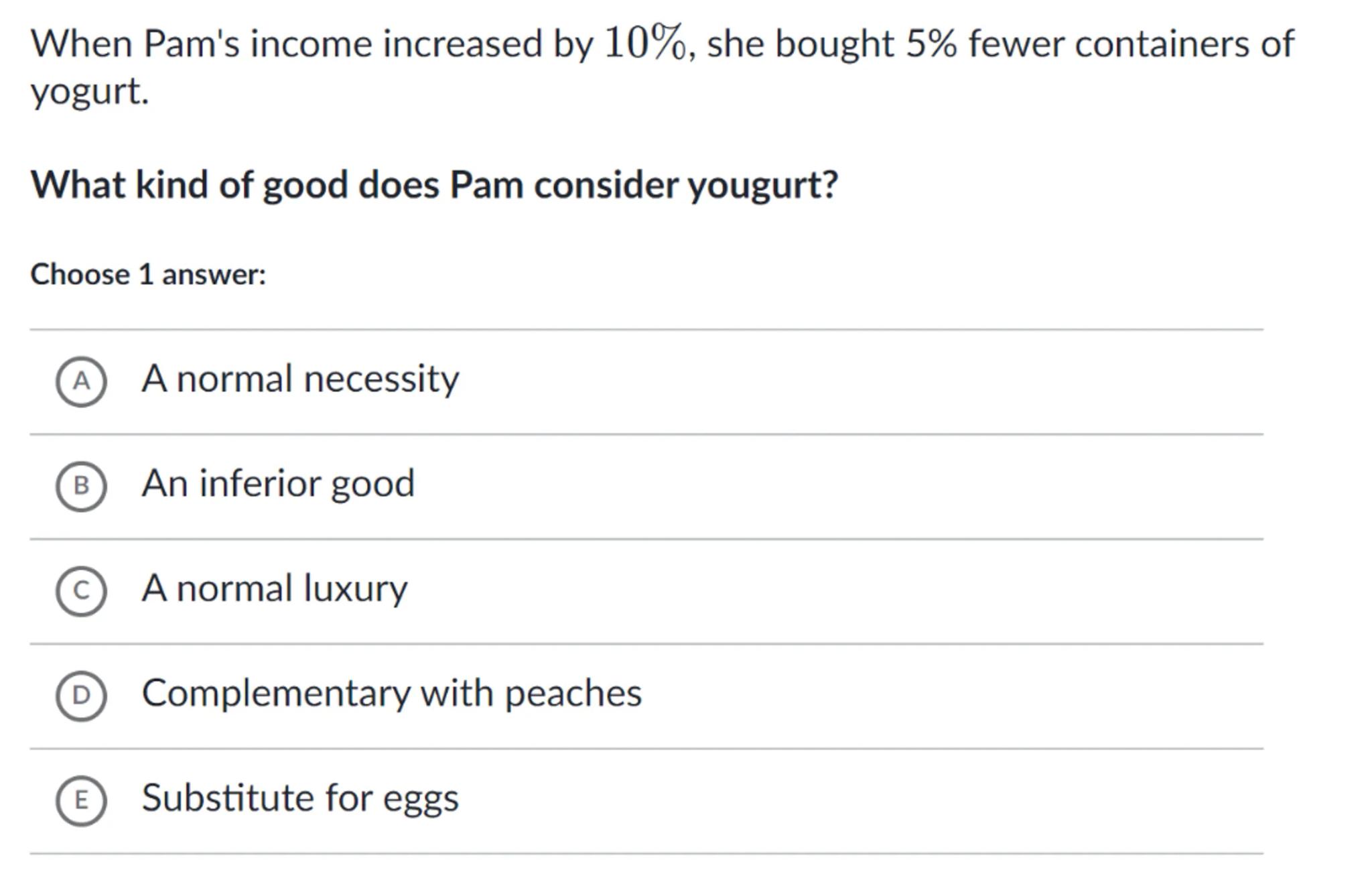
Task: Click the word "yogurt." ending the passage
Action: pos(90,92)
